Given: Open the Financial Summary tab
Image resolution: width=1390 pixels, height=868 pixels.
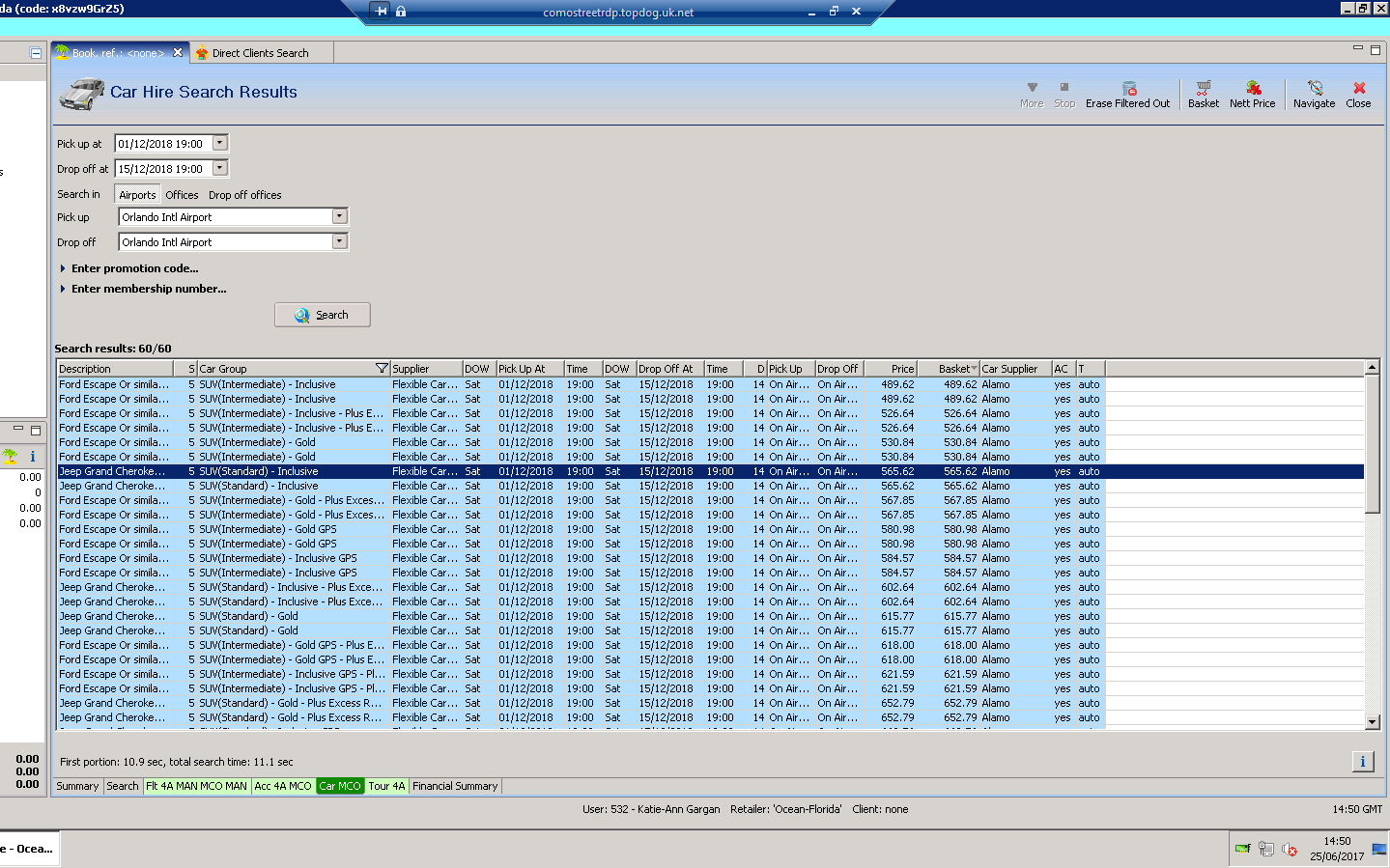Looking at the screenshot, I should (455, 786).
